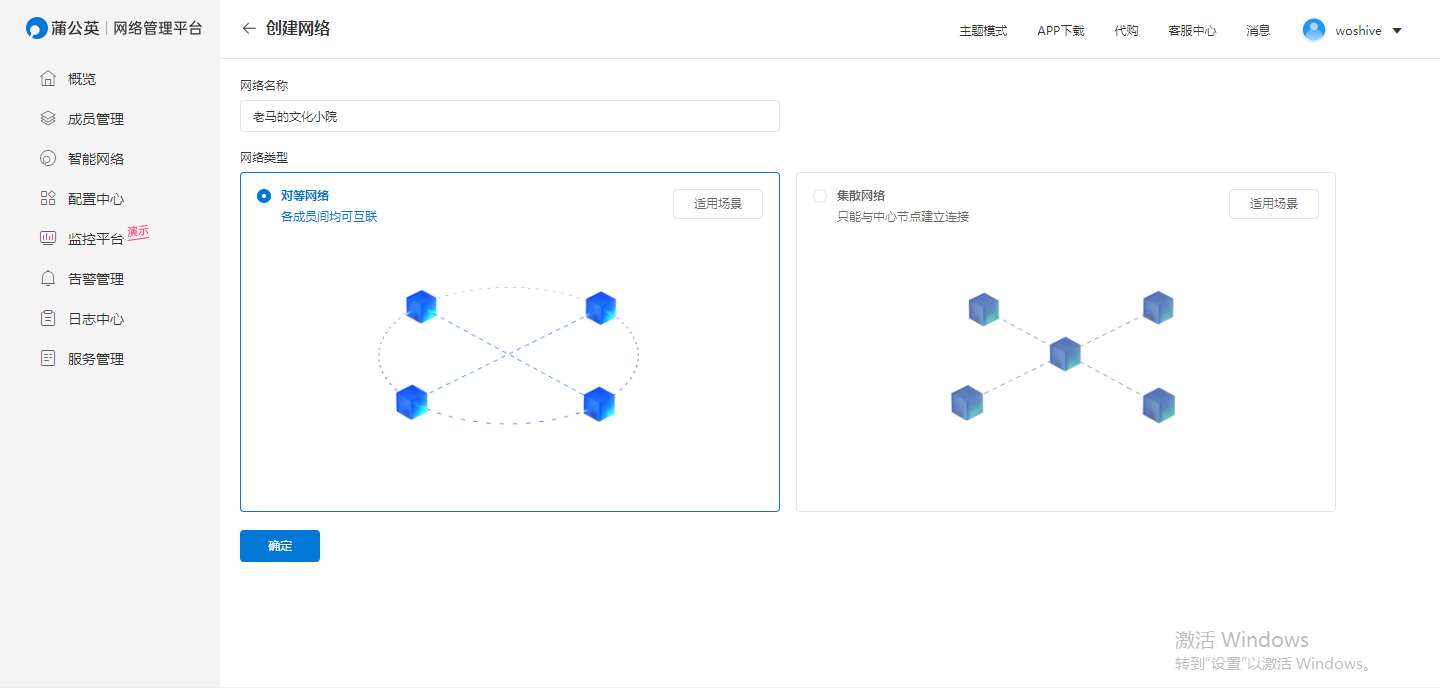This screenshot has width=1440, height=690.
Task: Click the overview home icon in sidebar
Action: click(47, 79)
